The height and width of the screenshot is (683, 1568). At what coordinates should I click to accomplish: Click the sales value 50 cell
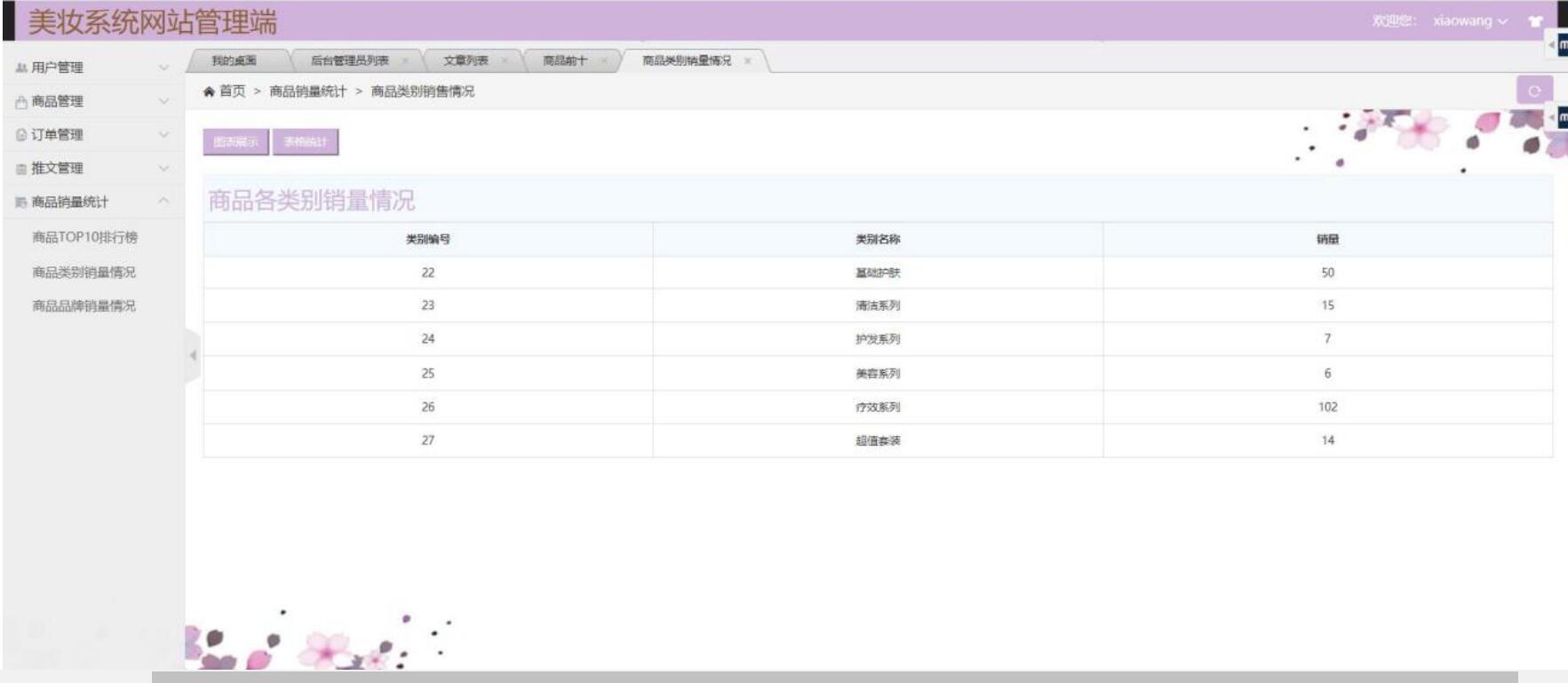[x=1328, y=273]
